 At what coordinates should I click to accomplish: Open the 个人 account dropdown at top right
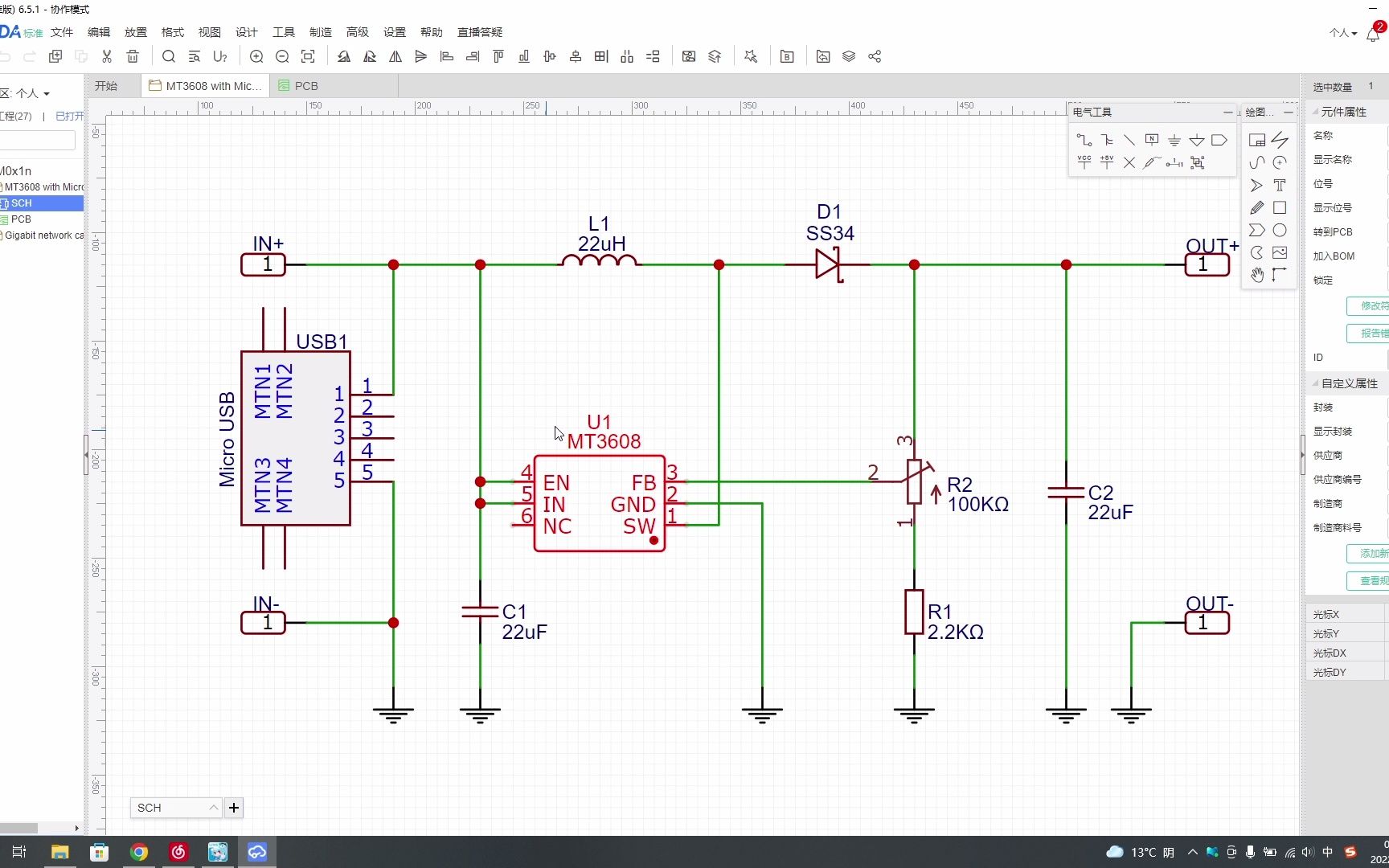pyautogui.click(x=1343, y=33)
